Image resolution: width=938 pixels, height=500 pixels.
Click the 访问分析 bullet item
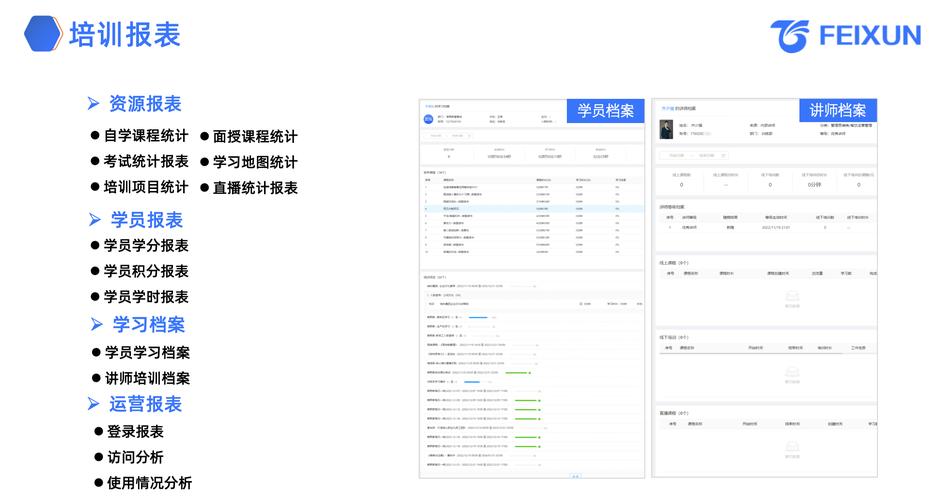click(129, 457)
